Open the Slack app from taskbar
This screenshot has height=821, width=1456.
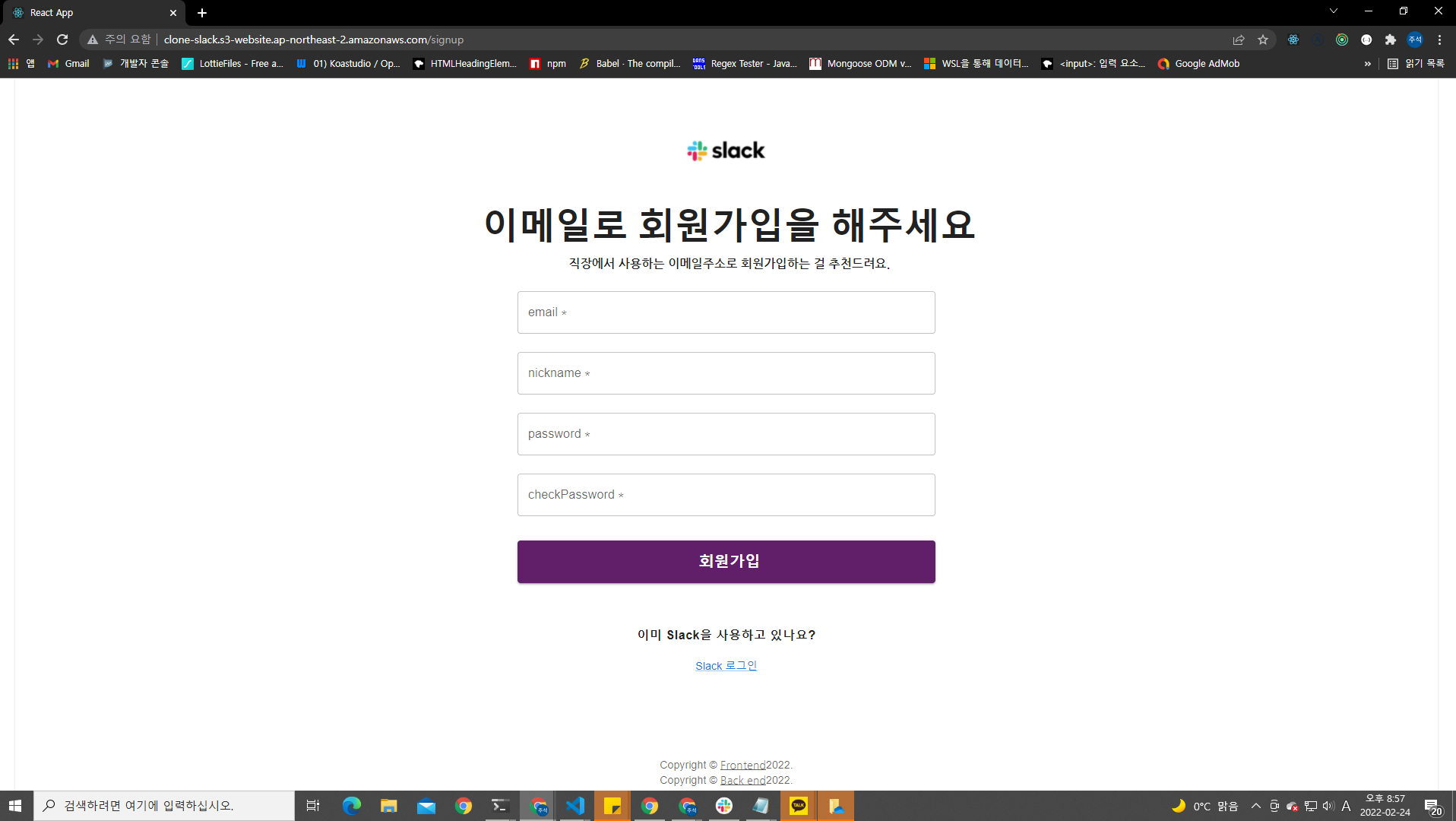[723, 806]
